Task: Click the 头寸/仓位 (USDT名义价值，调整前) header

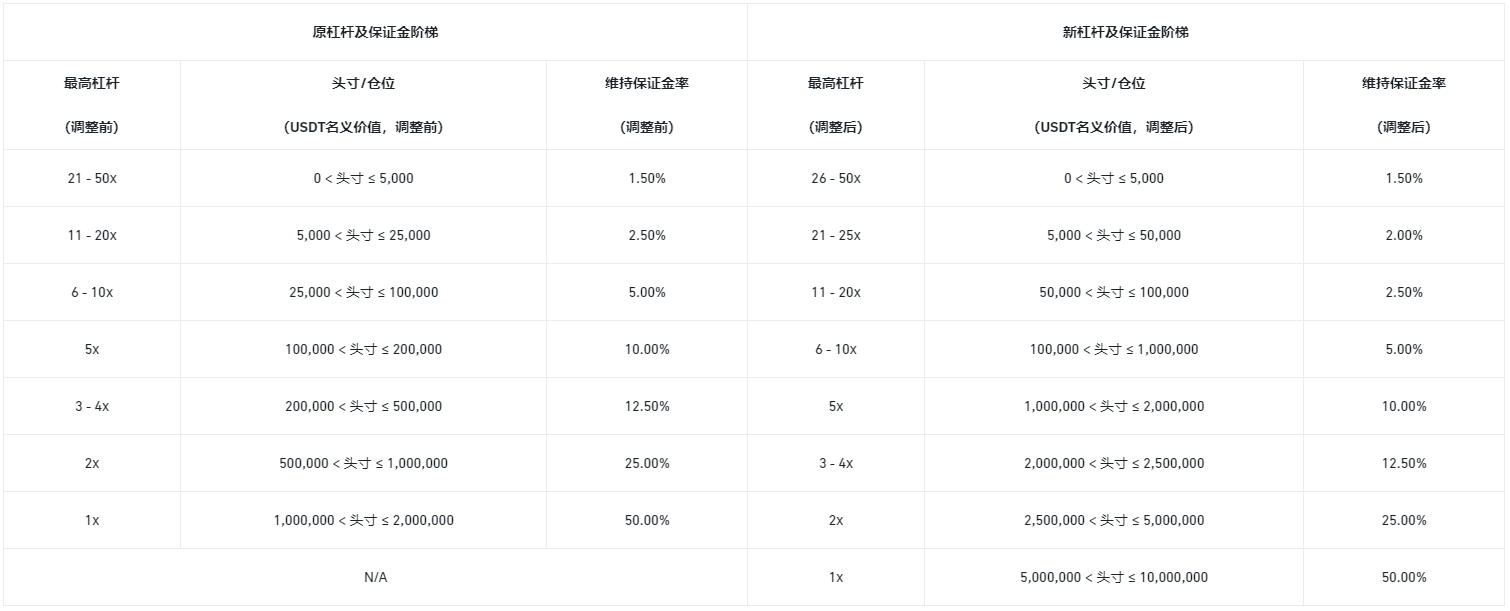Action: 363,105
